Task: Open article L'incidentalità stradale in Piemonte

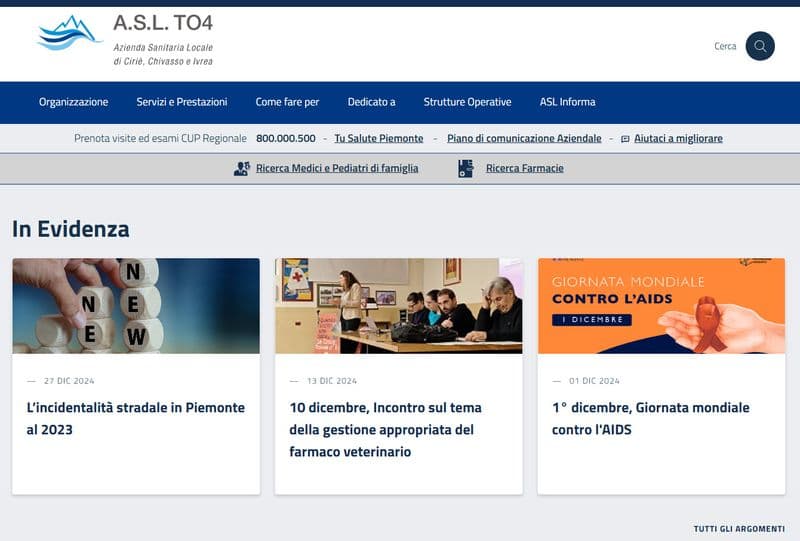Action: (x=136, y=419)
